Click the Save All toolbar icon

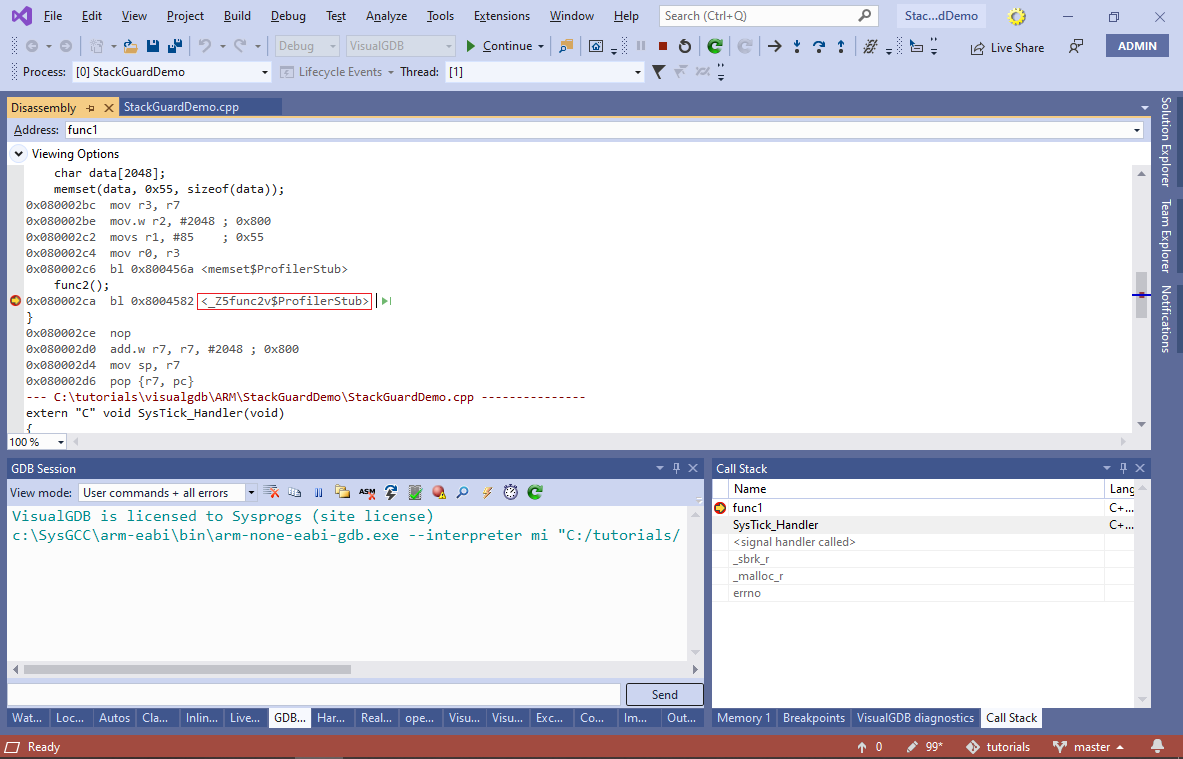pos(174,46)
